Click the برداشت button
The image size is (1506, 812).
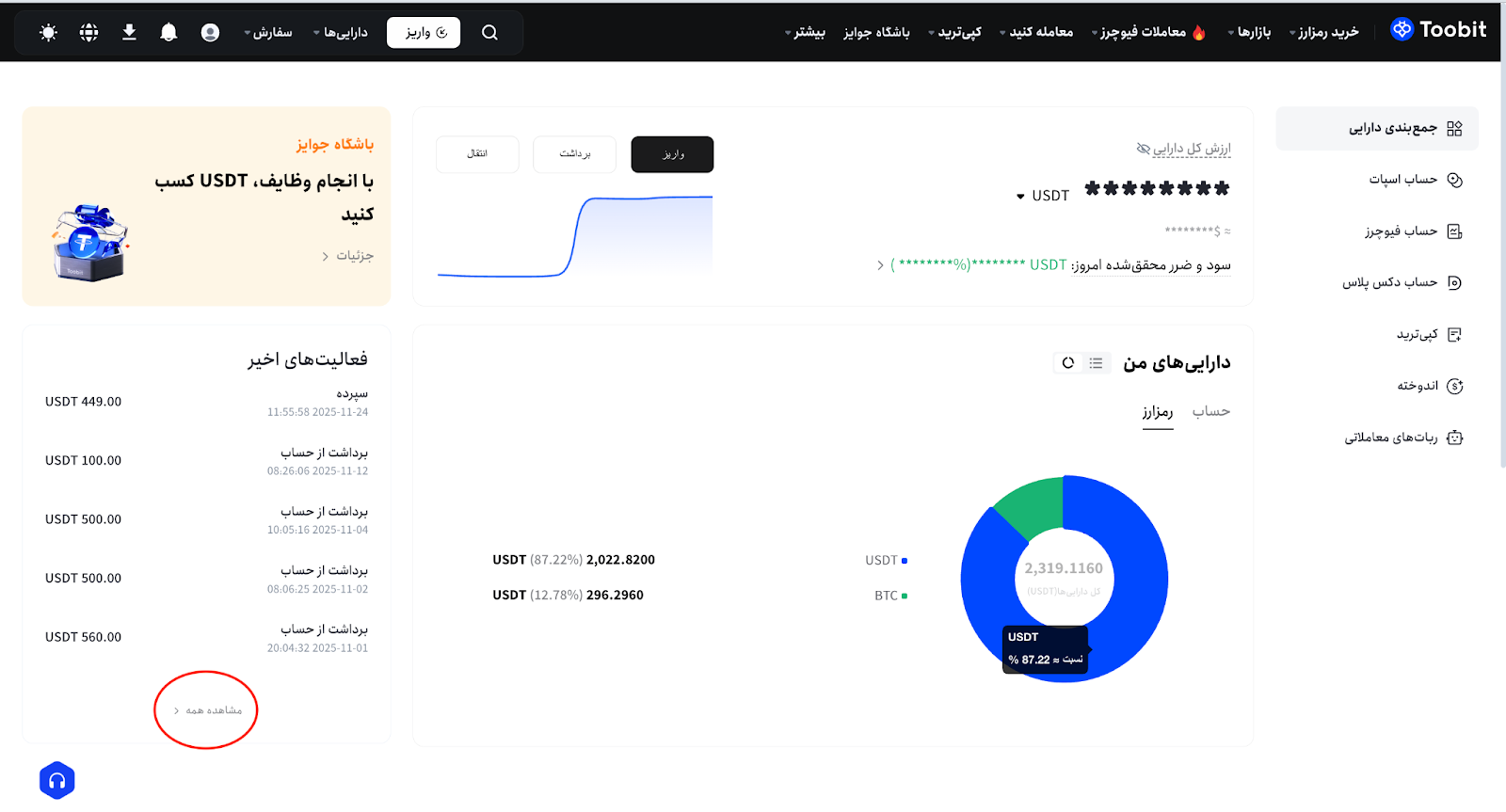pyautogui.click(x=575, y=154)
